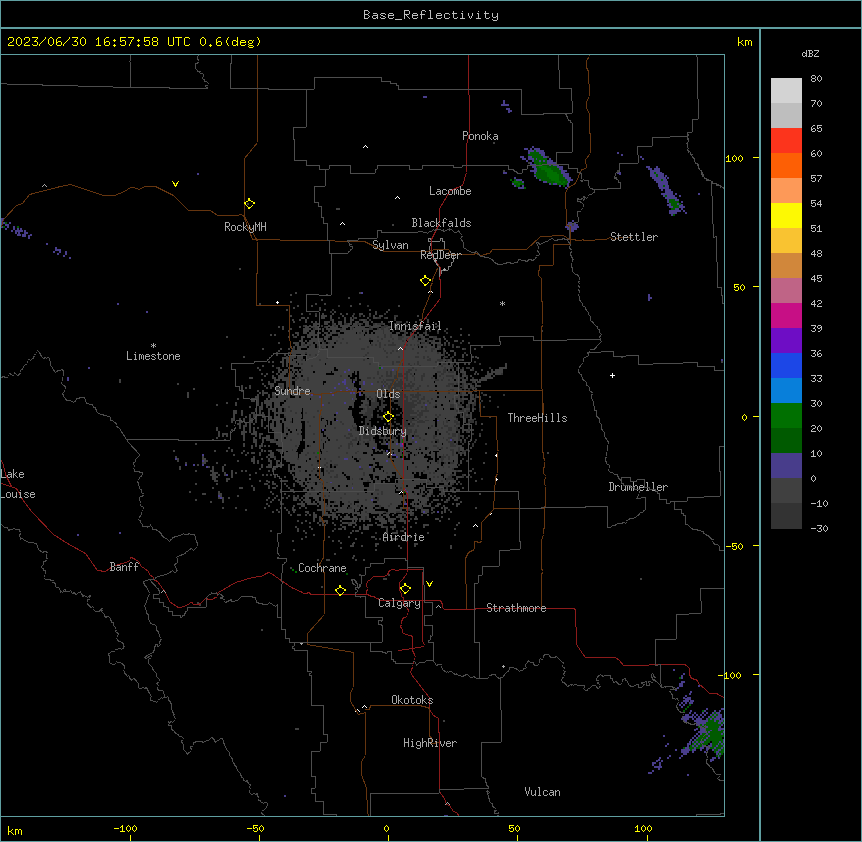Click the dBZ legend heading
Viewport: 862px width, 842px height.
(810, 53)
